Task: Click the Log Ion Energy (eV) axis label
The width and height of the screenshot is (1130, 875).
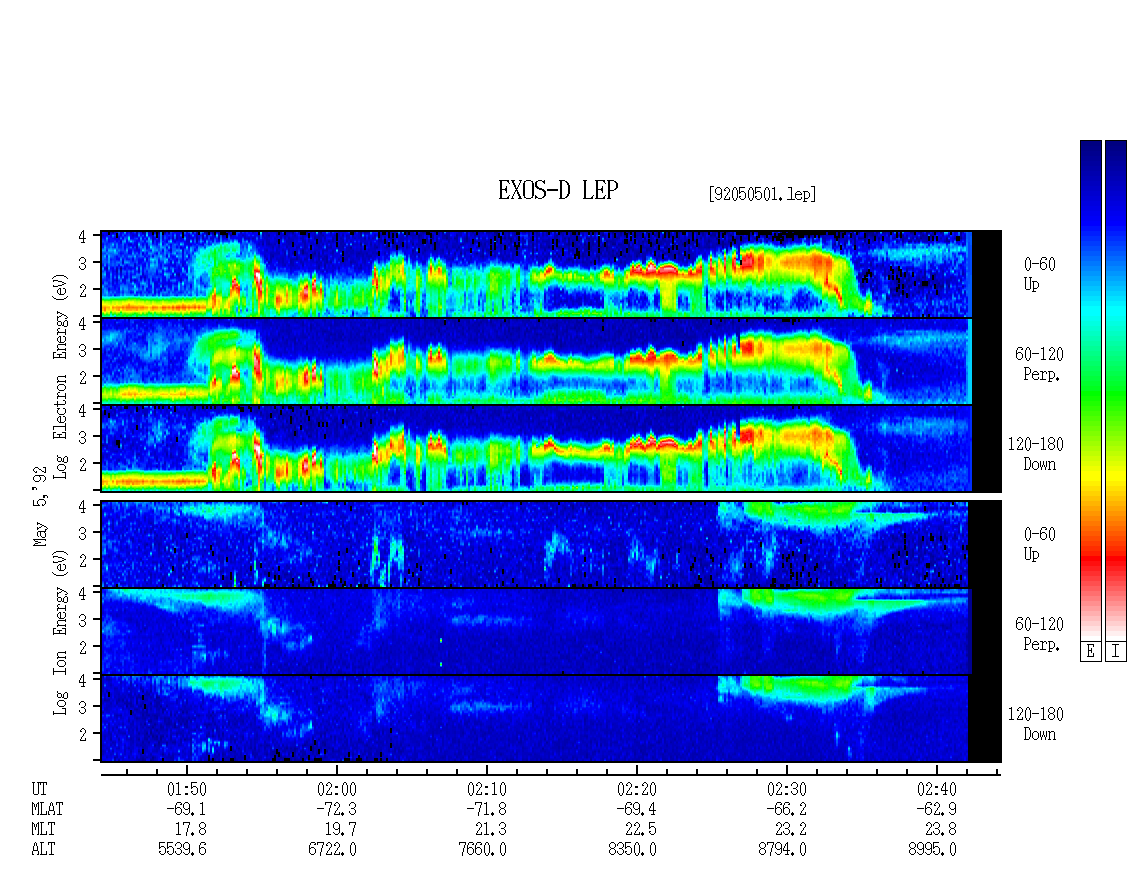Action: pos(60,632)
